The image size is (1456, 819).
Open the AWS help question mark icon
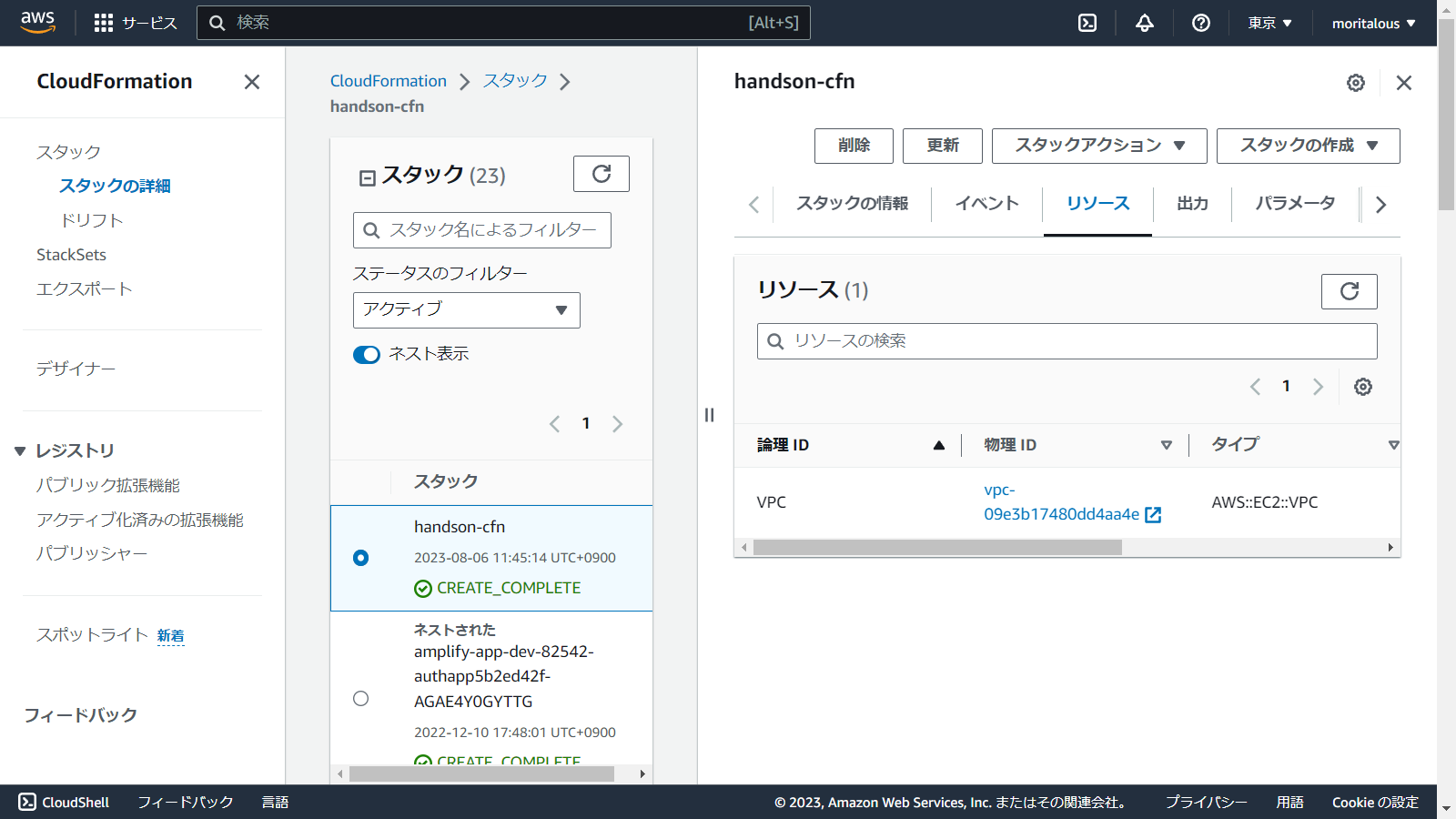[1200, 23]
